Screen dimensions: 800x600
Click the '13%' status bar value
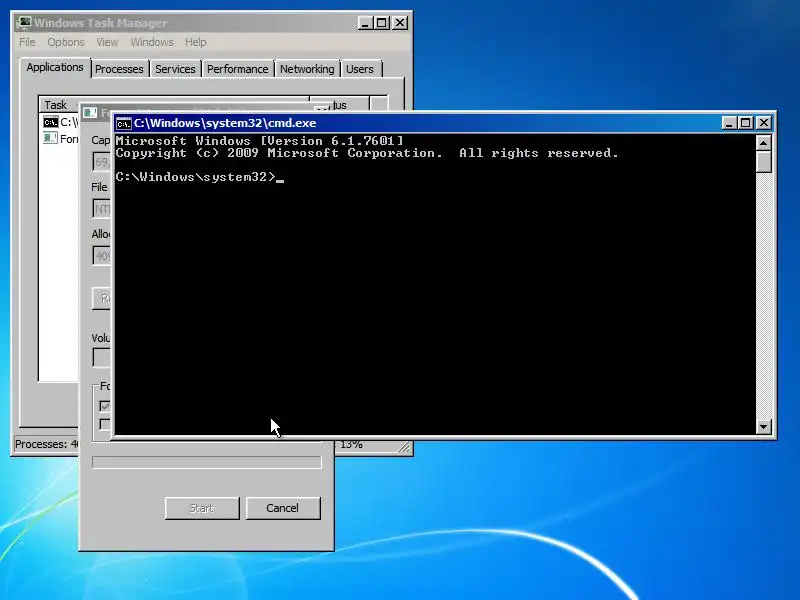351,444
